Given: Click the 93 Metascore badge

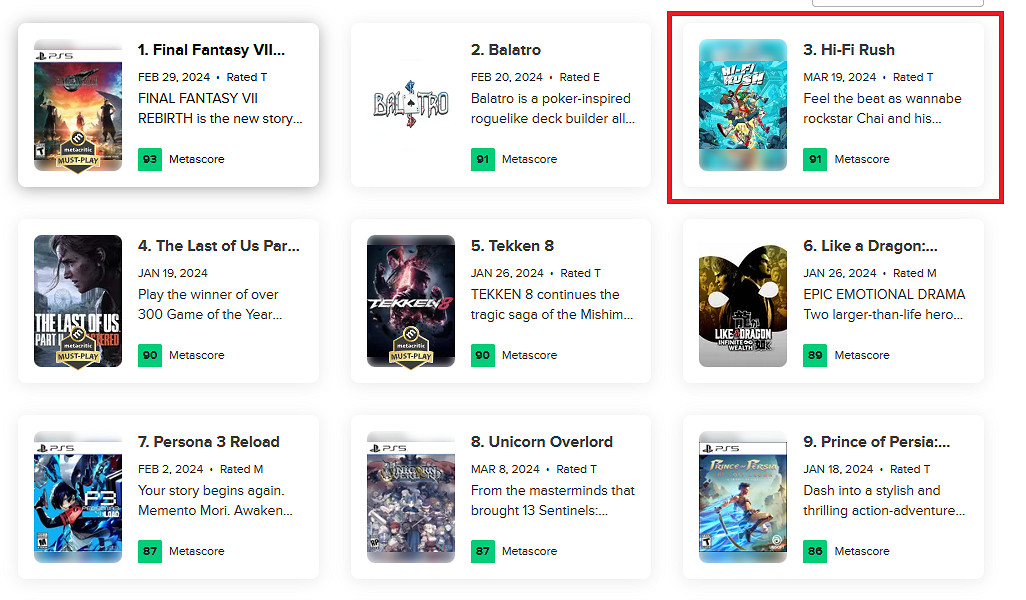Looking at the screenshot, I should point(150,159).
